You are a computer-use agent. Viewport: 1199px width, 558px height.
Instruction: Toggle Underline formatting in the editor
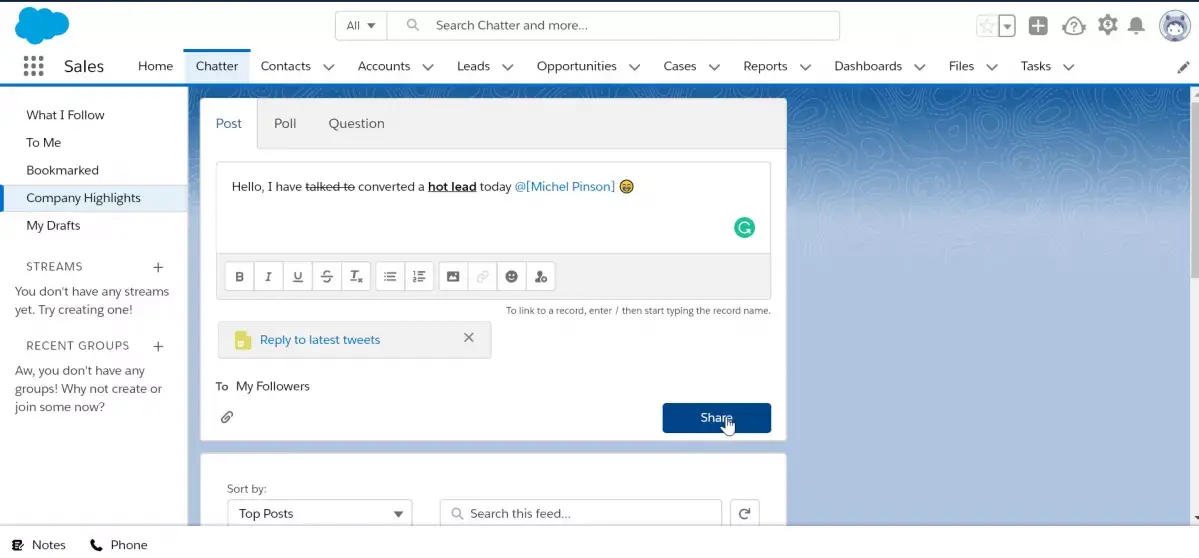[x=297, y=277]
